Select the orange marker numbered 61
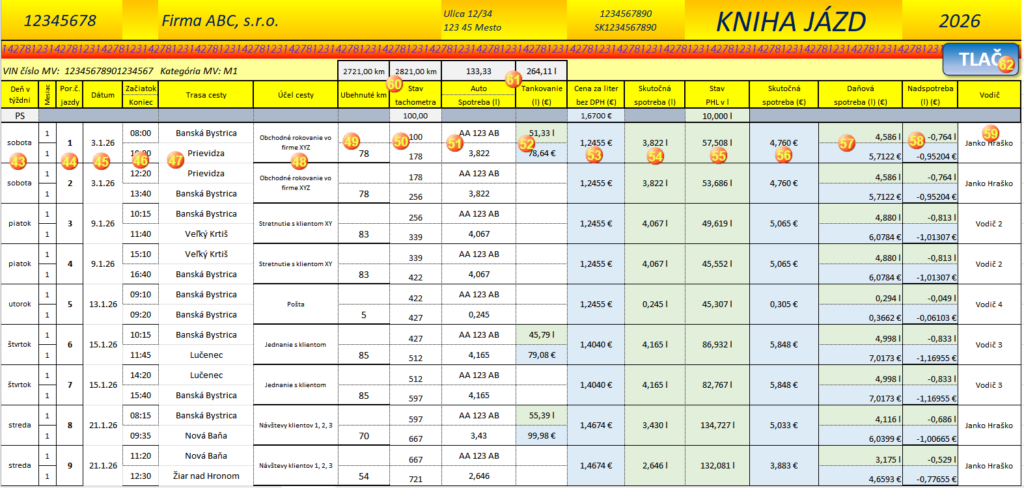This screenshot has height=488, width=1024. tap(513, 80)
